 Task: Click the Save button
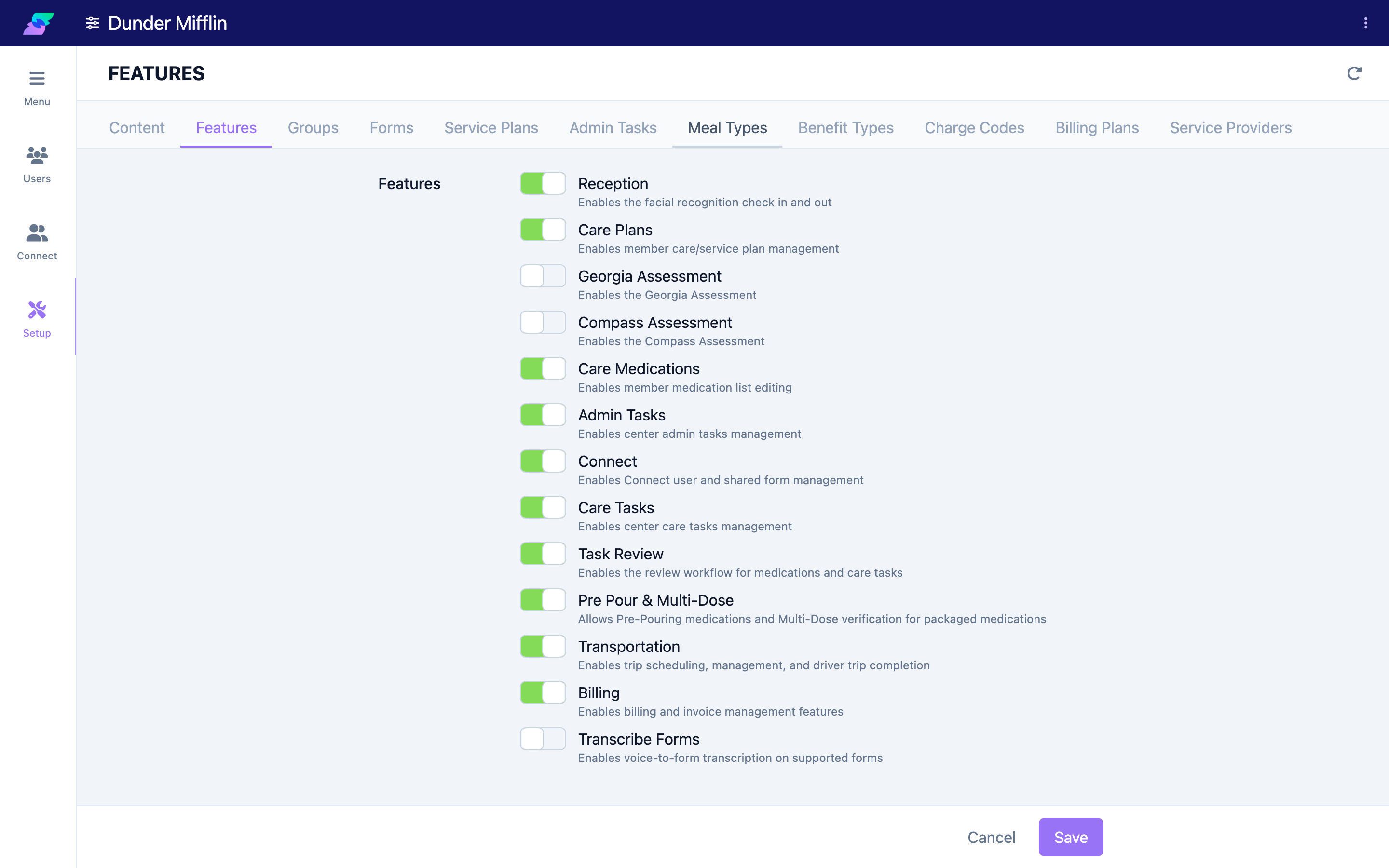tap(1071, 837)
